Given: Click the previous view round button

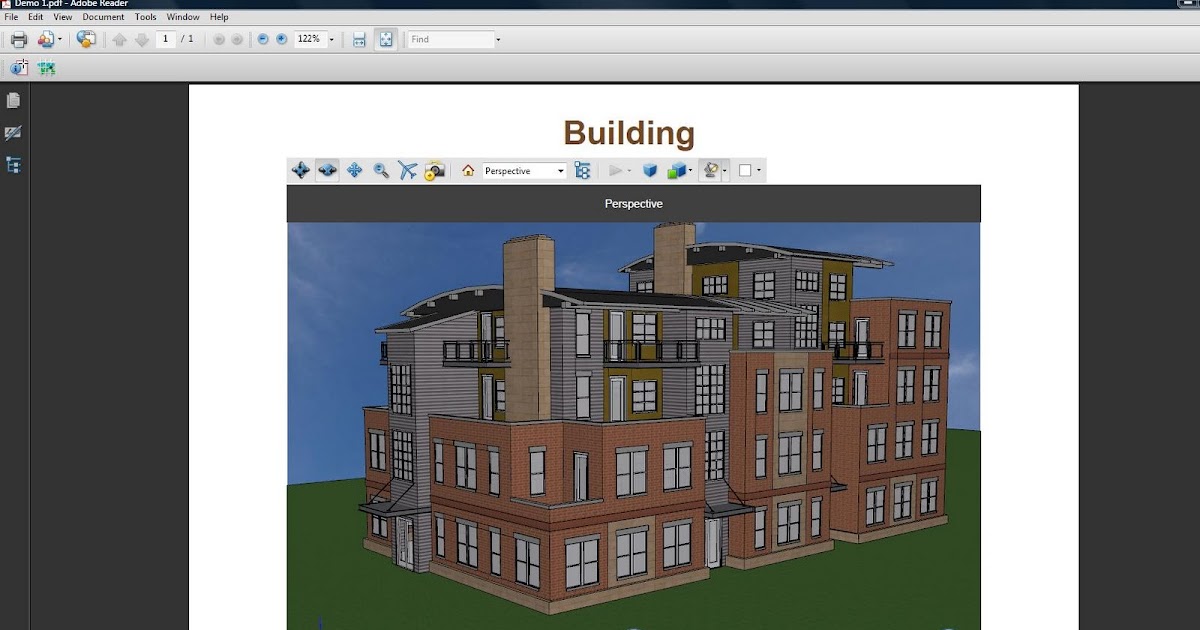Looking at the screenshot, I should click(219, 40).
